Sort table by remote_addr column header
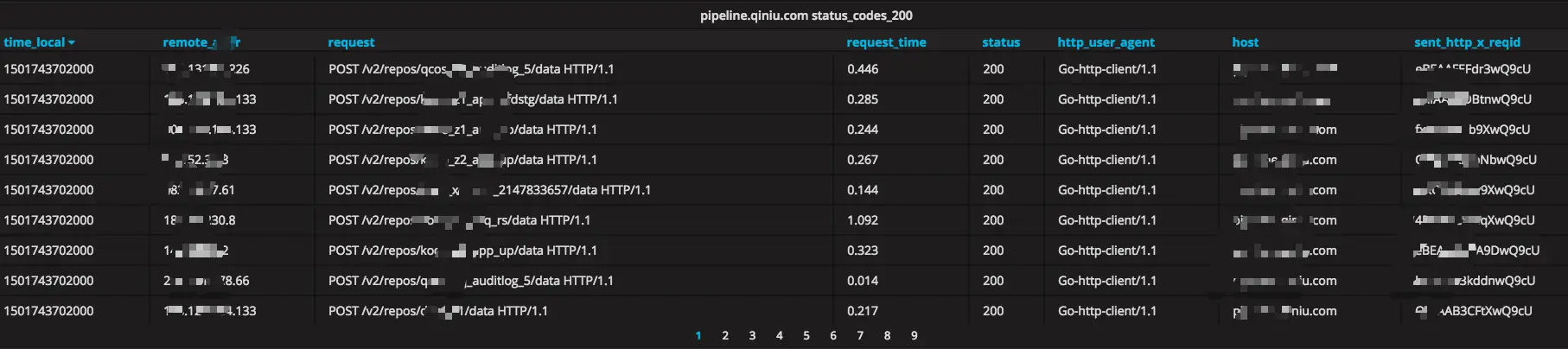The image size is (1568, 349). point(201,42)
